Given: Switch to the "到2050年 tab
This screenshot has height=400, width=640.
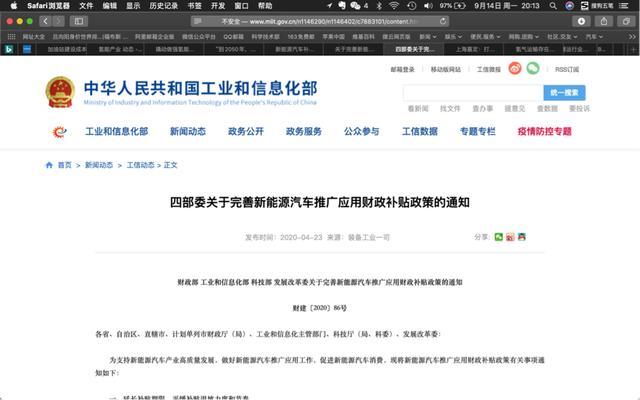Looking at the screenshot, I should point(235,49).
